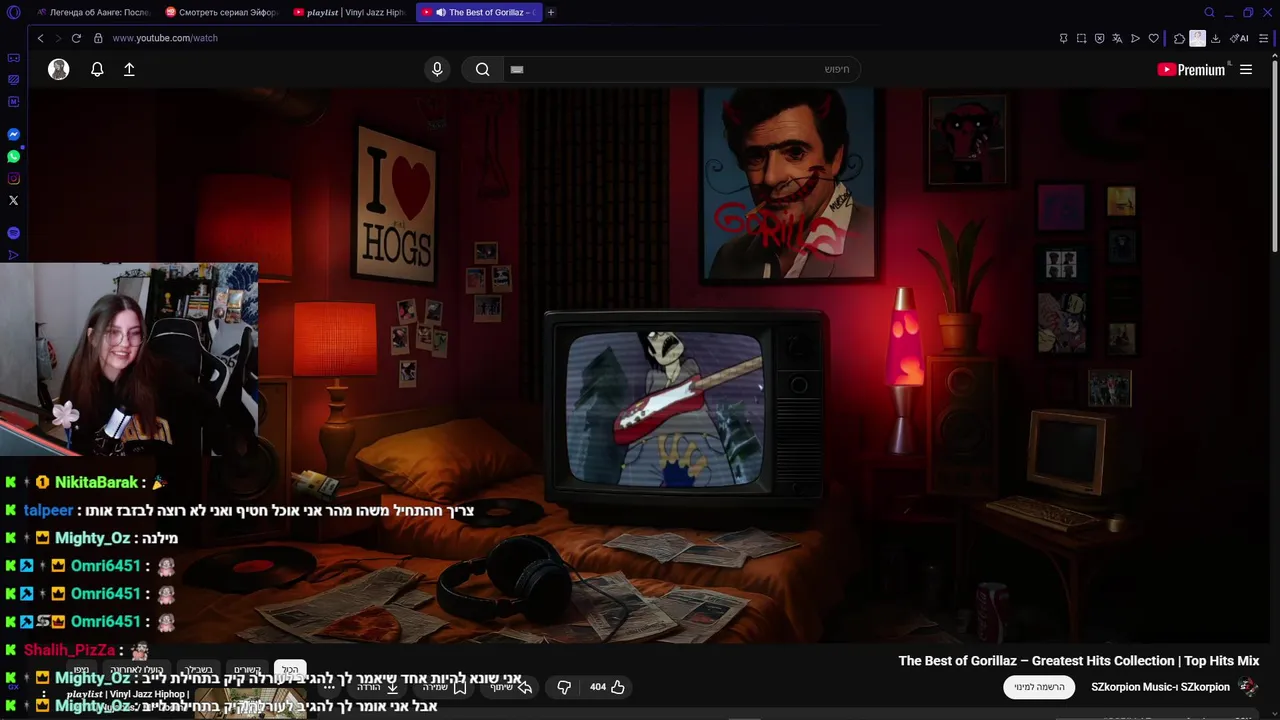
Task: Click the share arrow under the video
Action: (524, 687)
